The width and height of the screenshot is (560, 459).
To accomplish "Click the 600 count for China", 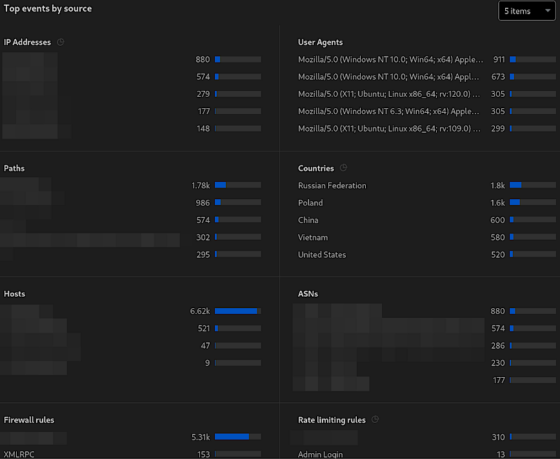I will (498, 220).
